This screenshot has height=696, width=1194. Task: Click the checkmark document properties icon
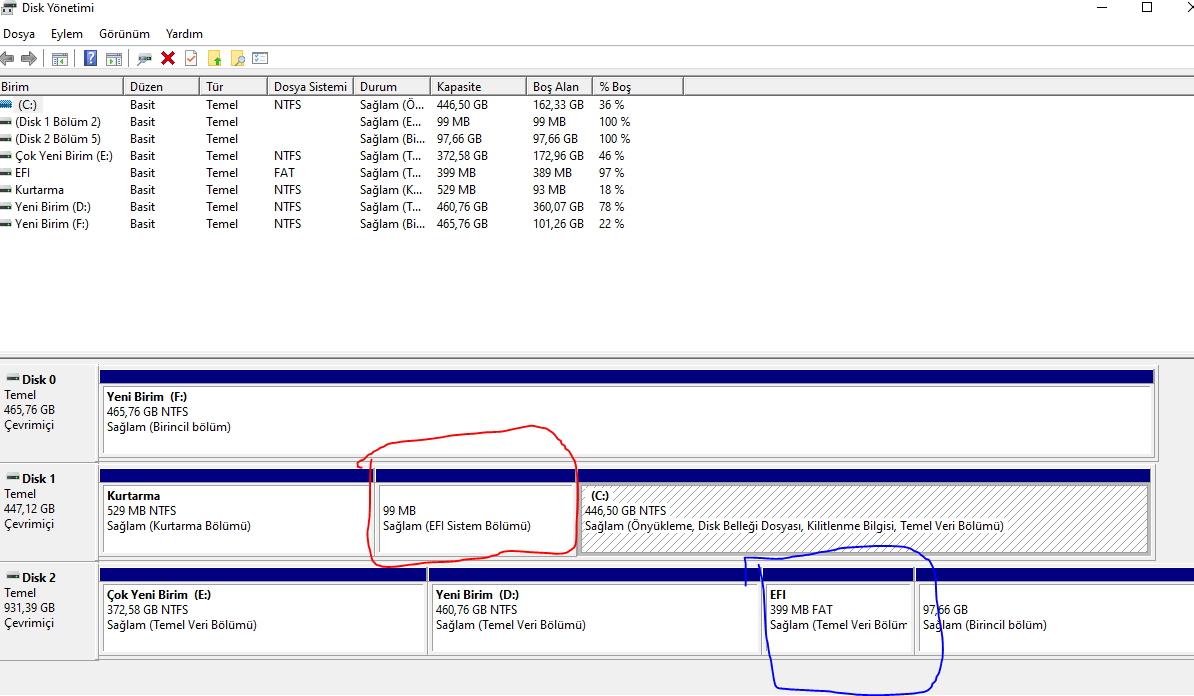click(x=191, y=59)
